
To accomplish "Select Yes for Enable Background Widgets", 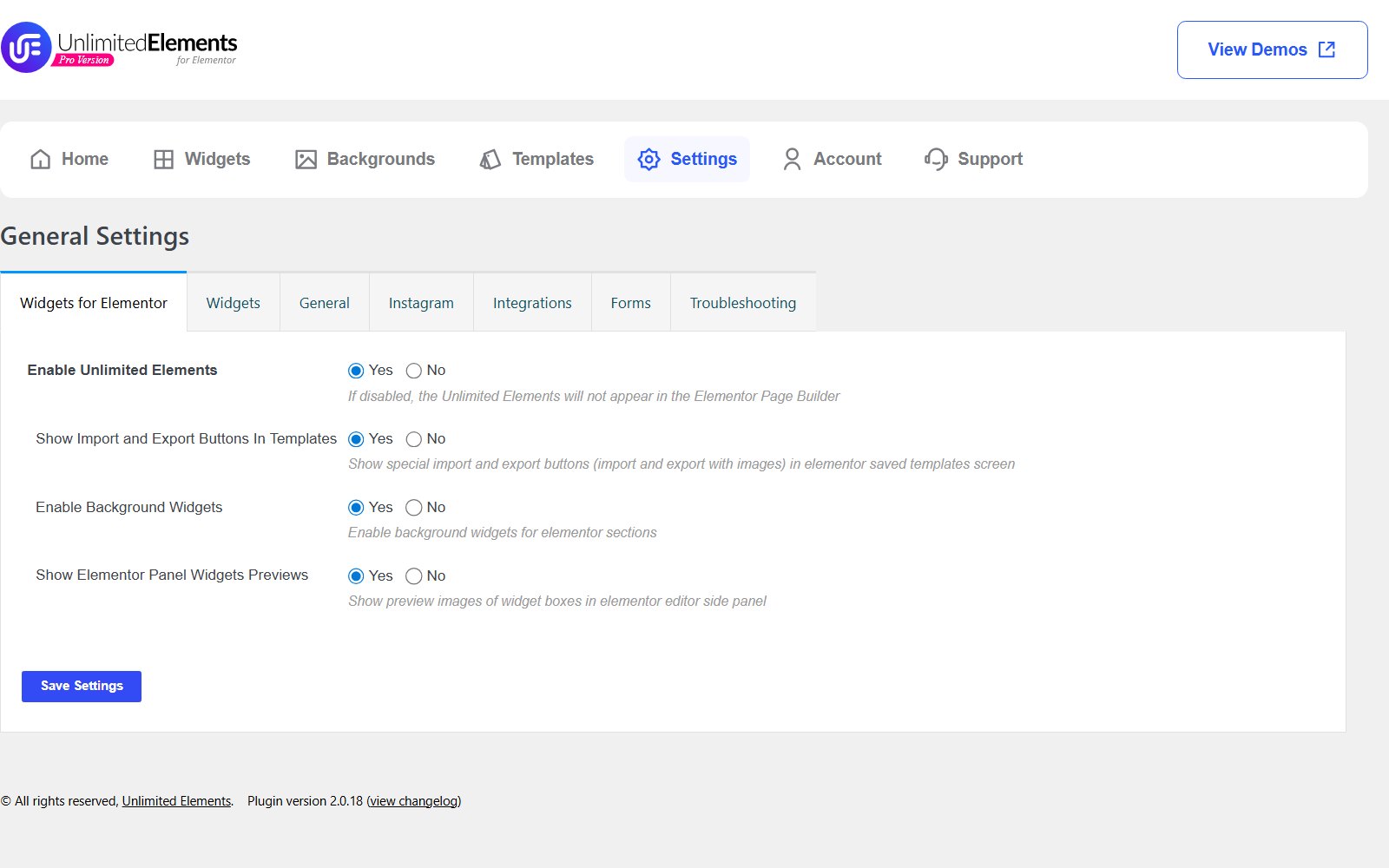I will (x=356, y=508).
